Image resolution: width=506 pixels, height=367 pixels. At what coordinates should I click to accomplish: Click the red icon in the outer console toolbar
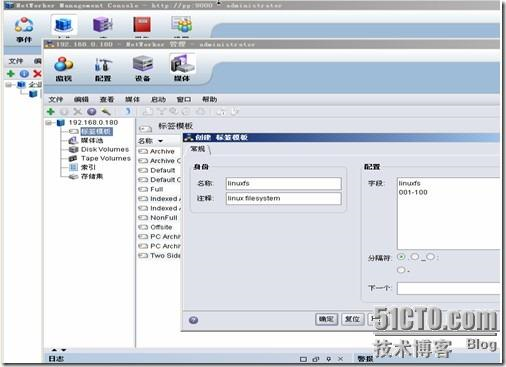click(x=142, y=25)
